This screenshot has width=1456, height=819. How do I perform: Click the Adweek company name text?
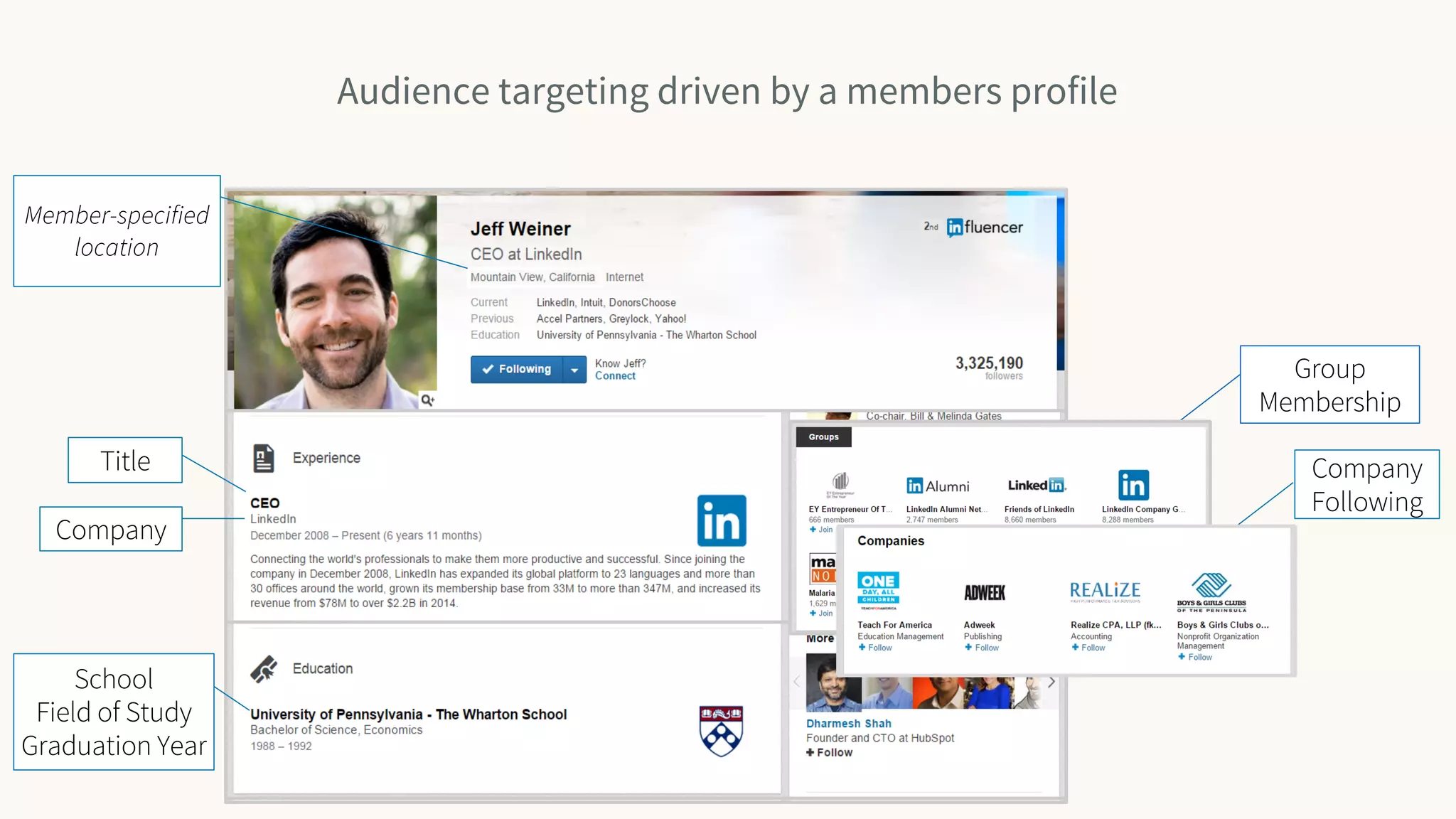pos(979,625)
